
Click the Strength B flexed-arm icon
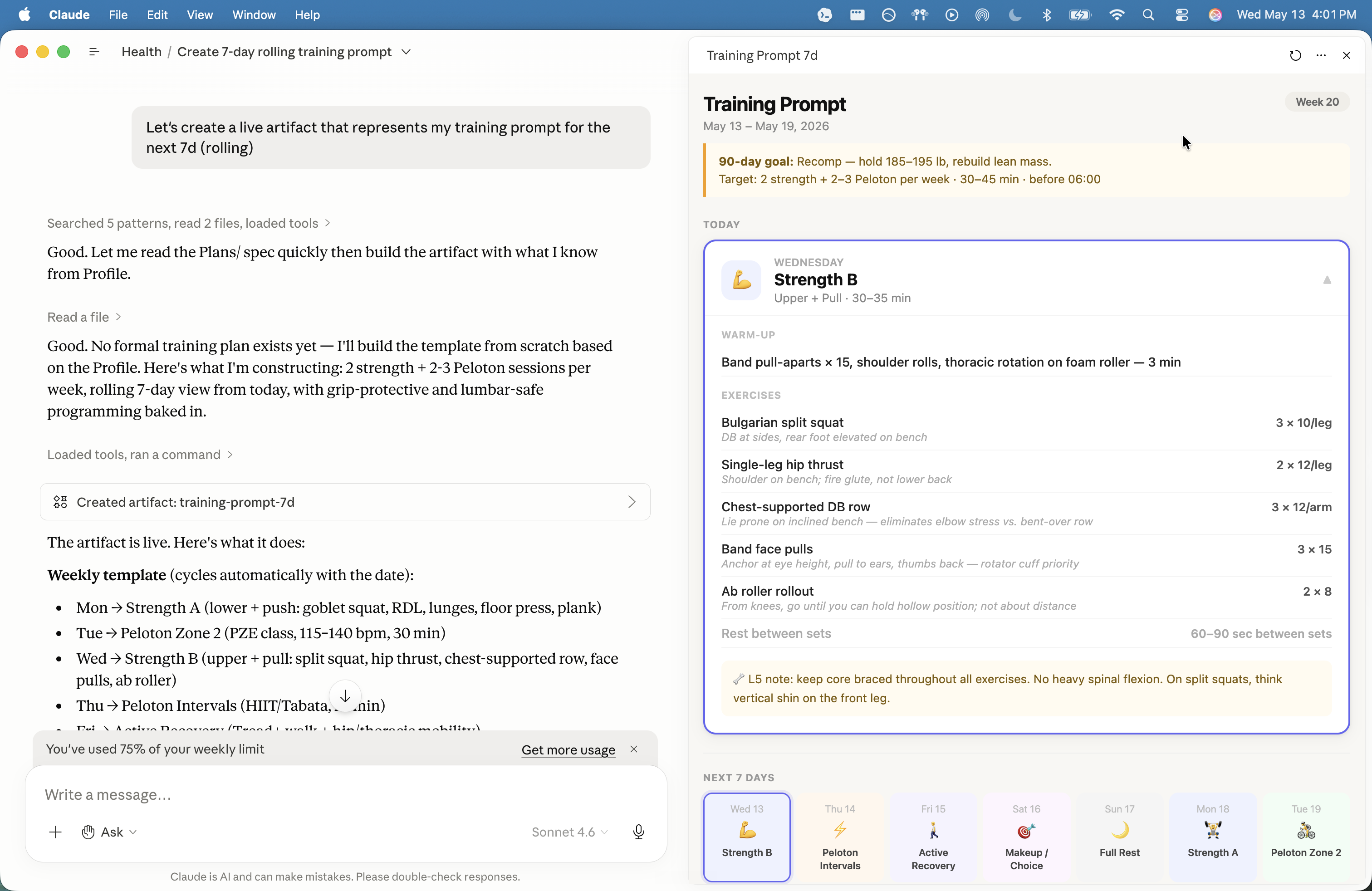(741, 280)
